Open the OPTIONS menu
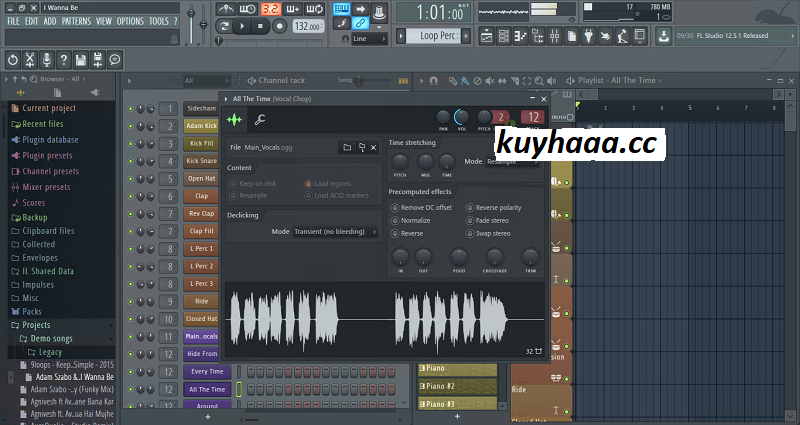 (x=130, y=21)
